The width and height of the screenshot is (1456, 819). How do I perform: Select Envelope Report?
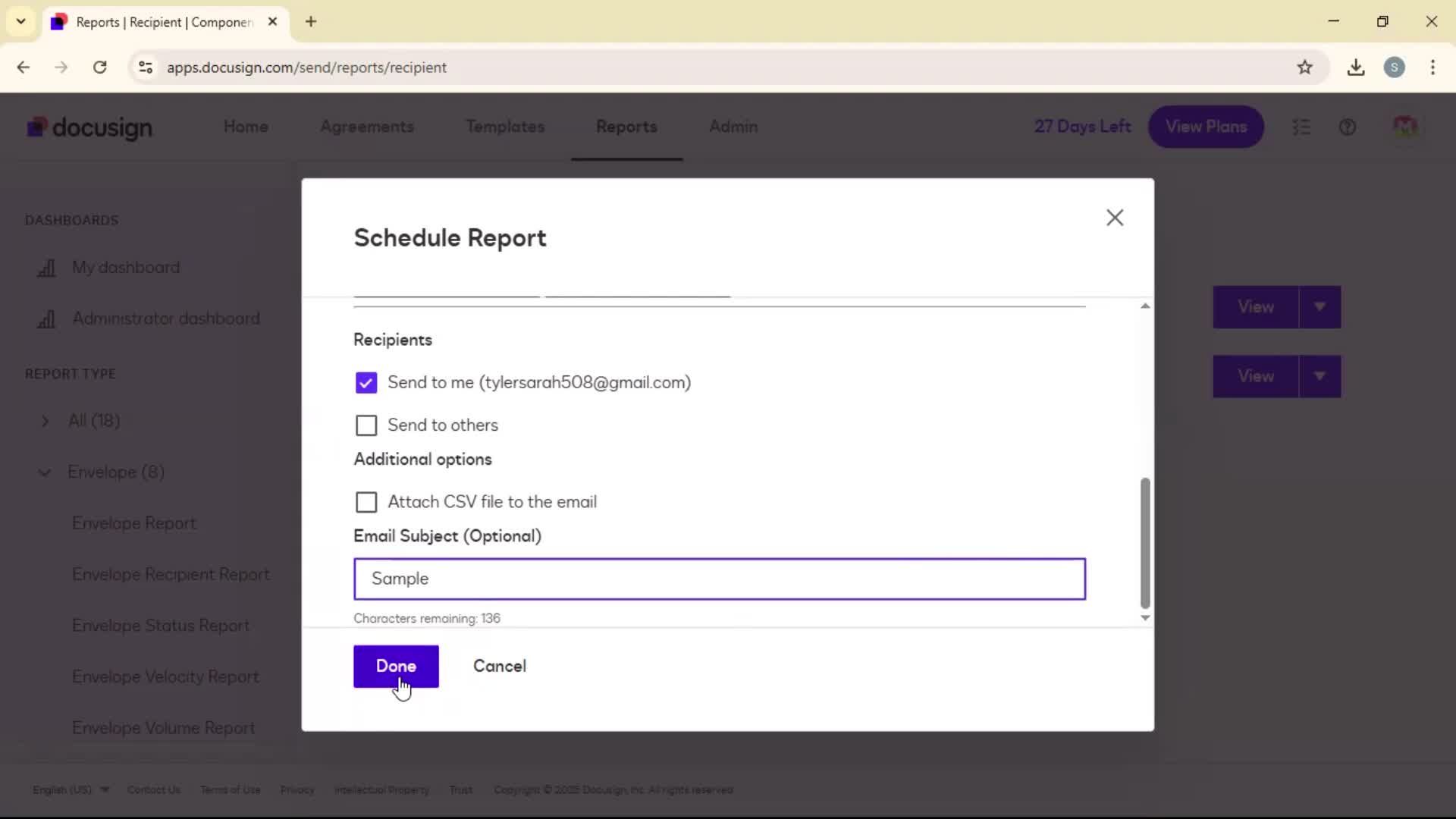tap(134, 523)
